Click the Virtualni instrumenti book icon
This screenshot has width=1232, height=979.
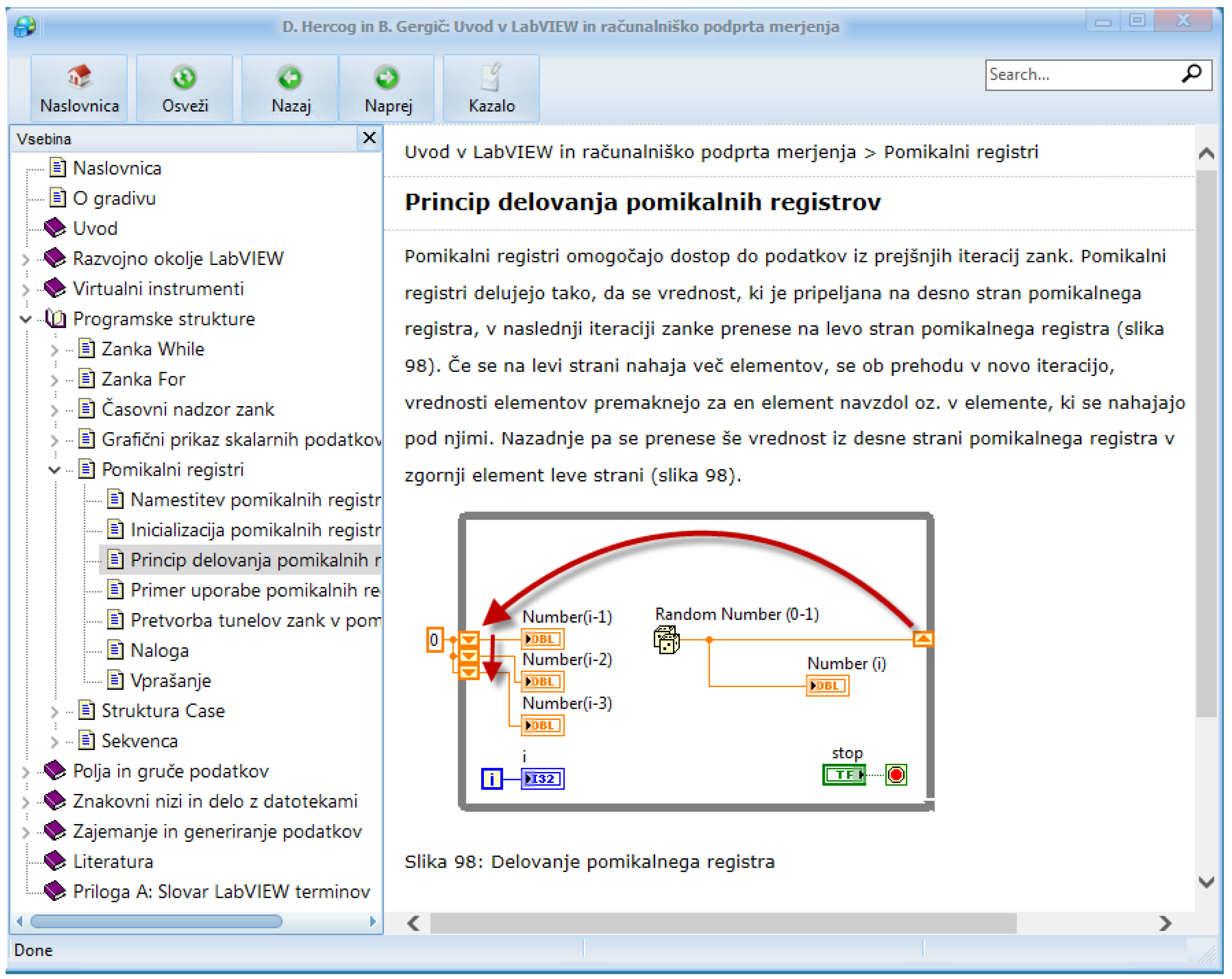pos(55,288)
